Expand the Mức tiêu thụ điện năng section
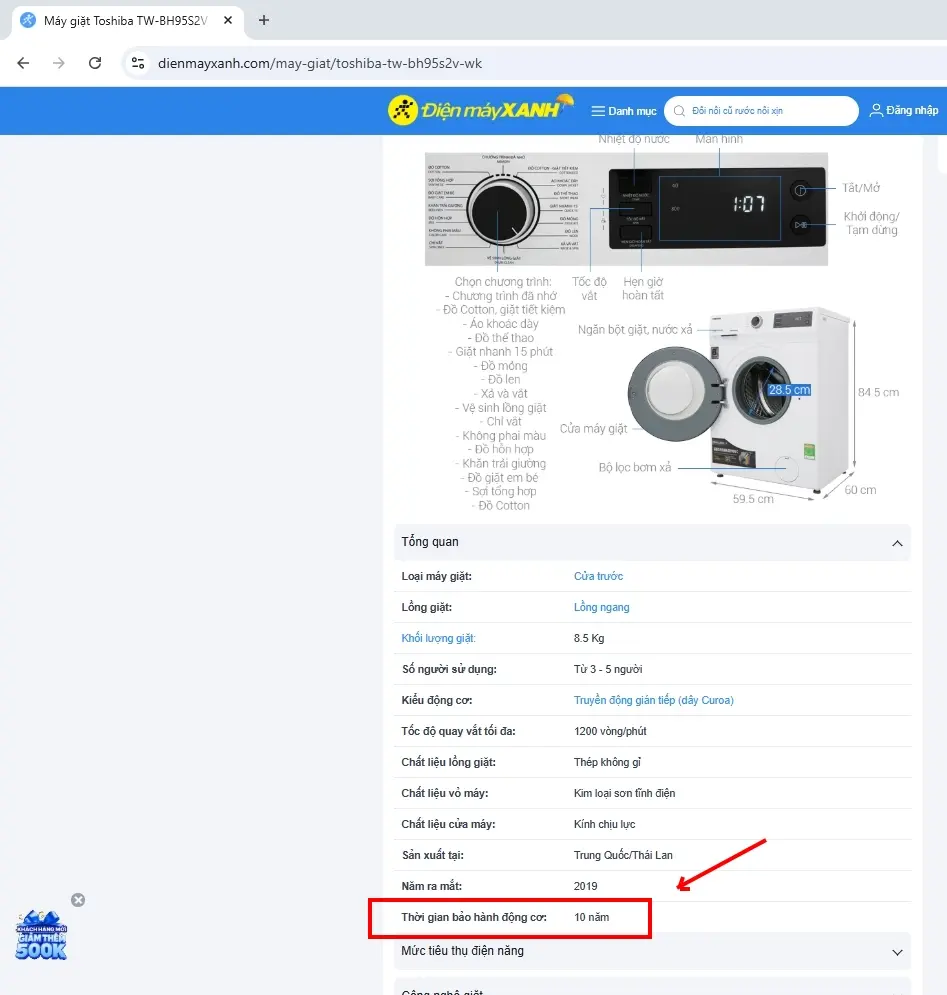The width and height of the screenshot is (947, 995). (x=652, y=951)
